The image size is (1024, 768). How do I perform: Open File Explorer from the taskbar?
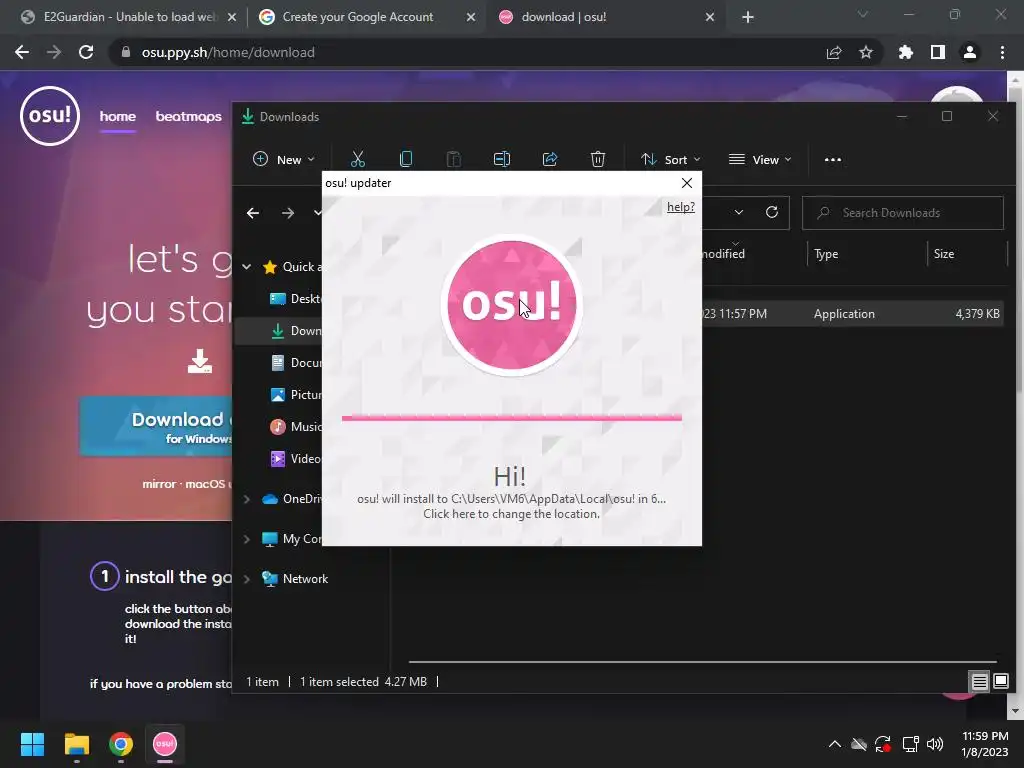[76, 744]
